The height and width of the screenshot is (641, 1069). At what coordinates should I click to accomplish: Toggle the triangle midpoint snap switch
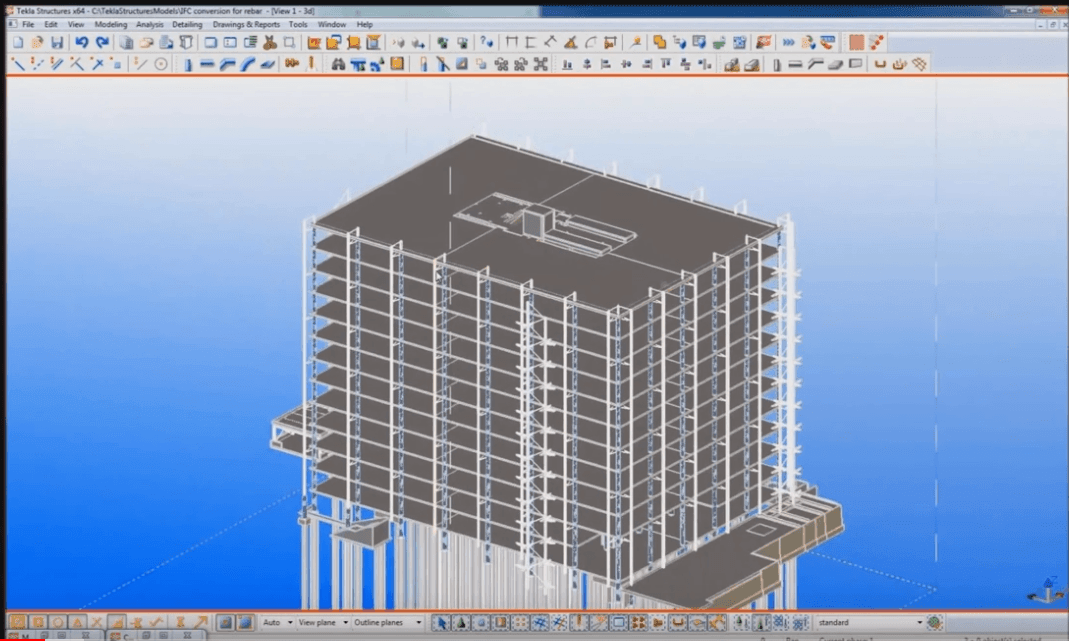(78, 623)
